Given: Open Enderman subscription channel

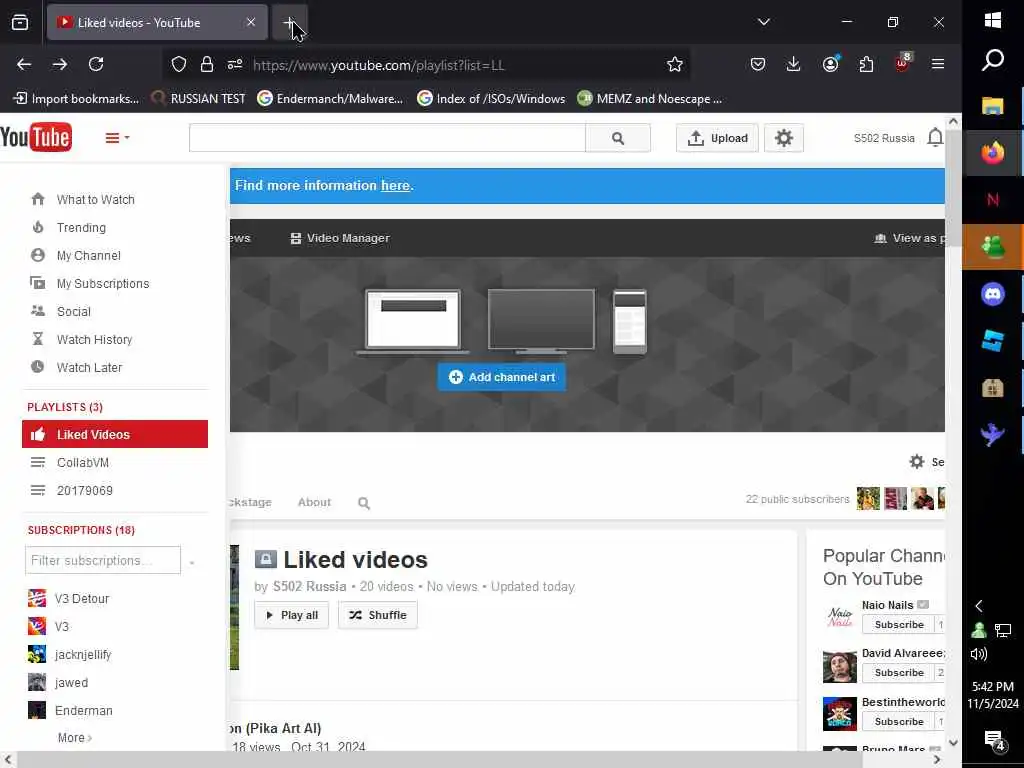Looking at the screenshot, I should pyautogui.click(x=84, y=711).
